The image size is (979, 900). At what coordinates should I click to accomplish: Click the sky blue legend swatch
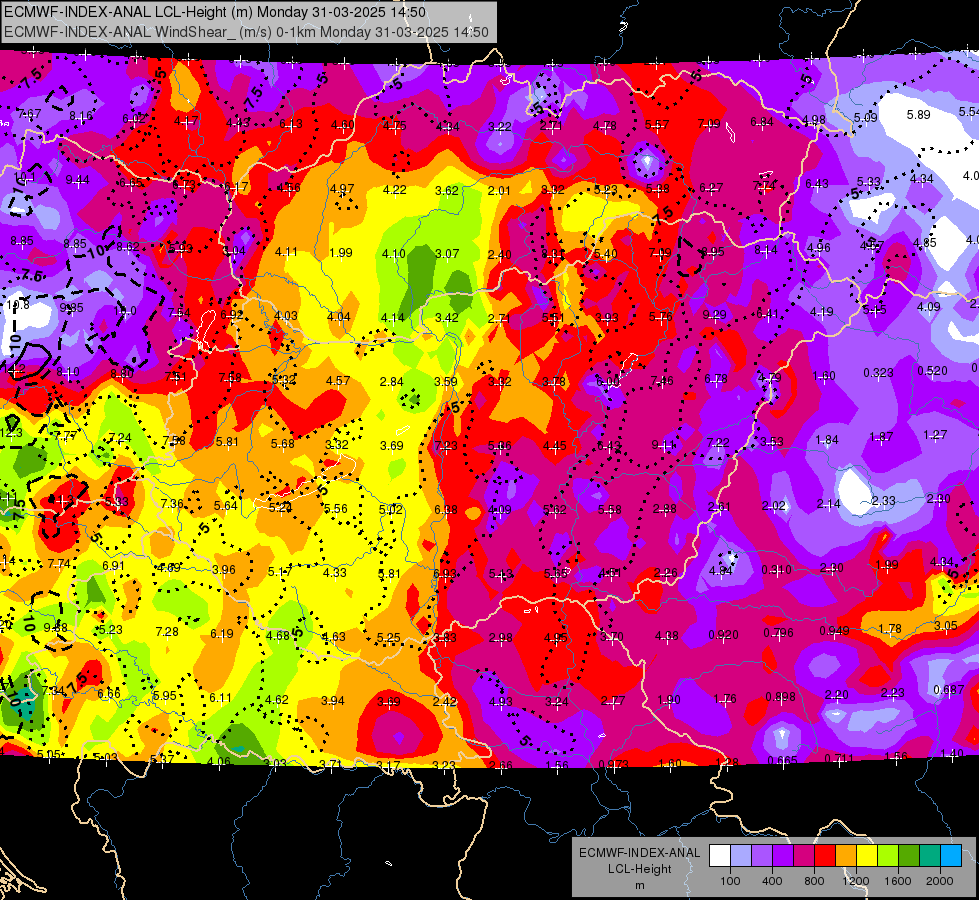[951, 856]
